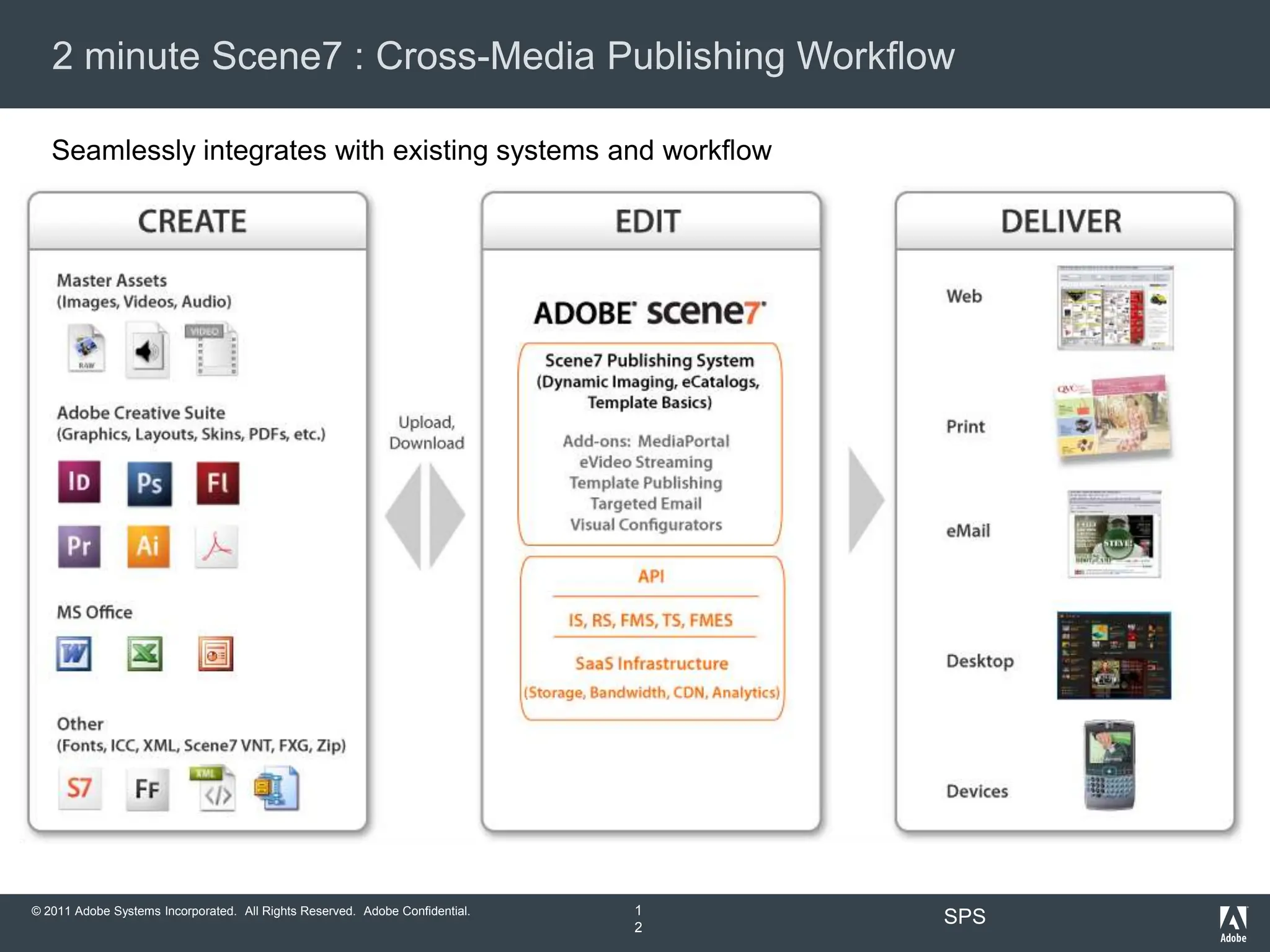Click the XML code file icon
Viewport: 1270px width, 952px height.
212,788
